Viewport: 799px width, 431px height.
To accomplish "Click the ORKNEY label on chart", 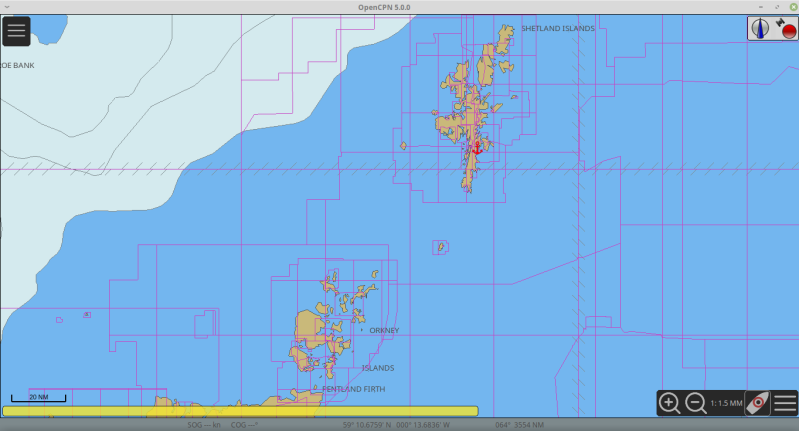I will click(x=384, y=330).
